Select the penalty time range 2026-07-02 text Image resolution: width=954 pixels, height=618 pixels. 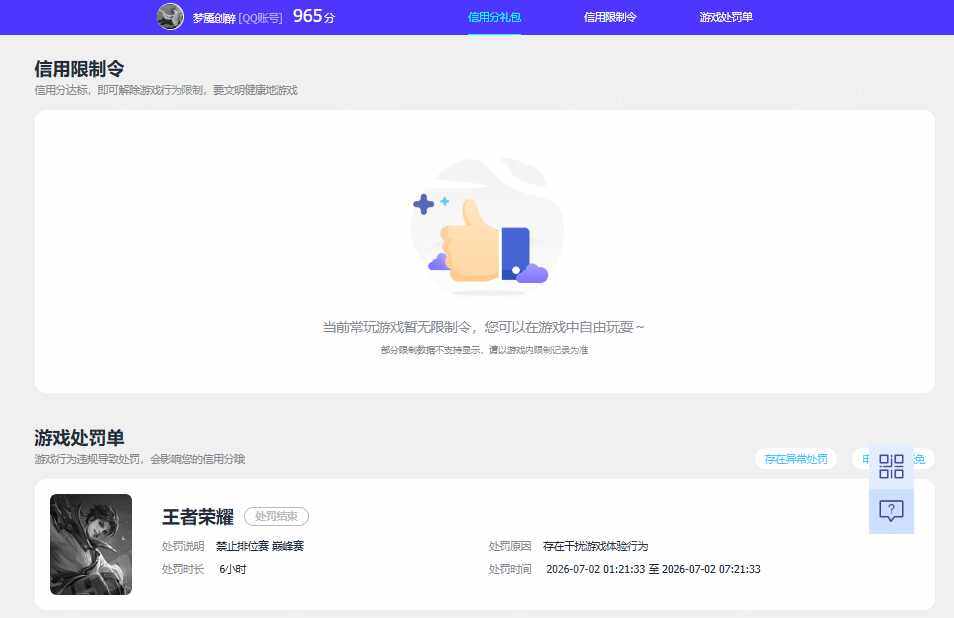tap(653, 569)
